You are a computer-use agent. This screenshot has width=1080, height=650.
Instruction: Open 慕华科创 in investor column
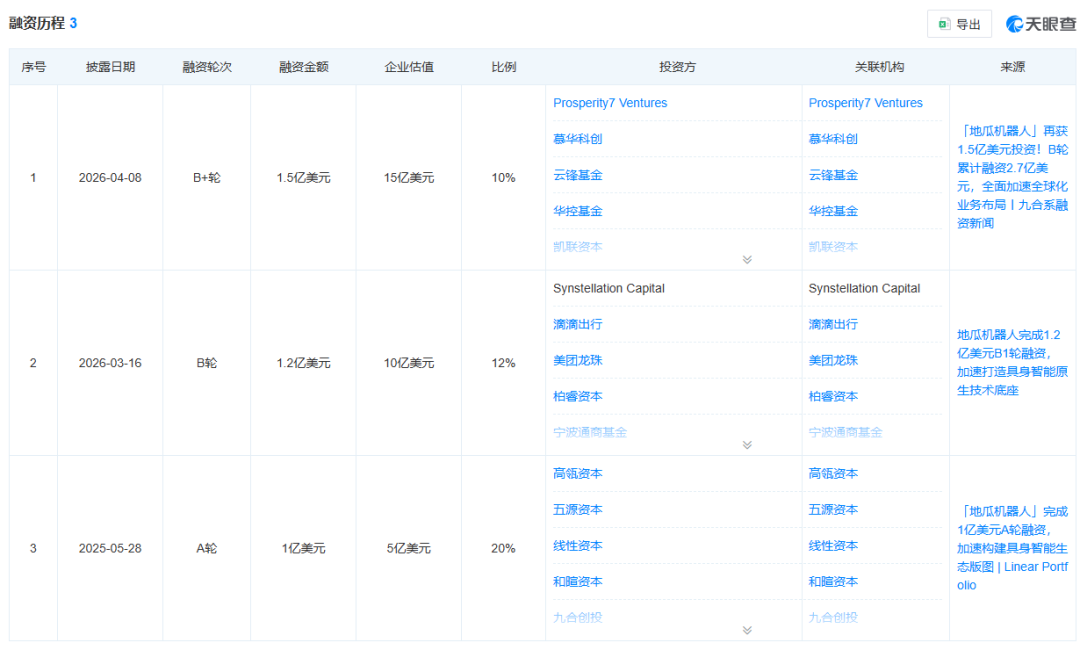[x=578, y=139]
